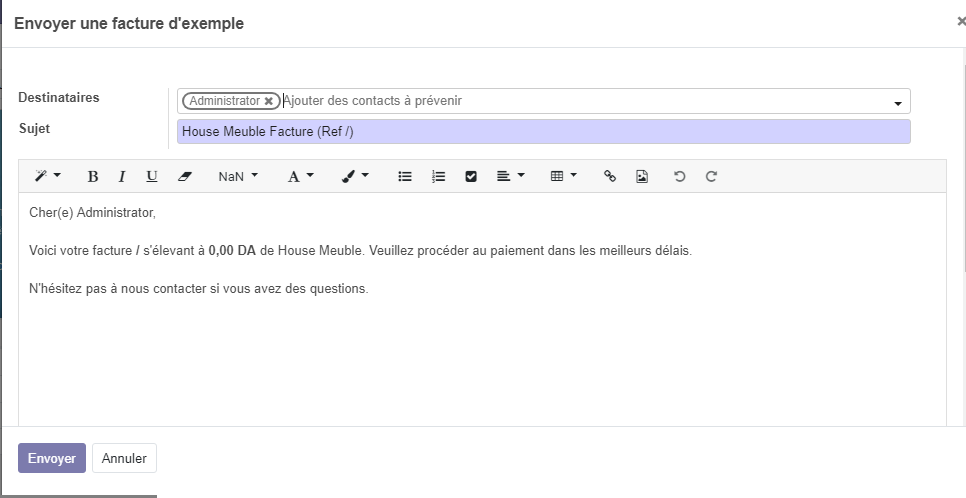Image resolution: width=966 pixels, height=498 pixels.
Task: Insert an image using the picture icon
Action: pyautogui.click(x=642, y=176)
